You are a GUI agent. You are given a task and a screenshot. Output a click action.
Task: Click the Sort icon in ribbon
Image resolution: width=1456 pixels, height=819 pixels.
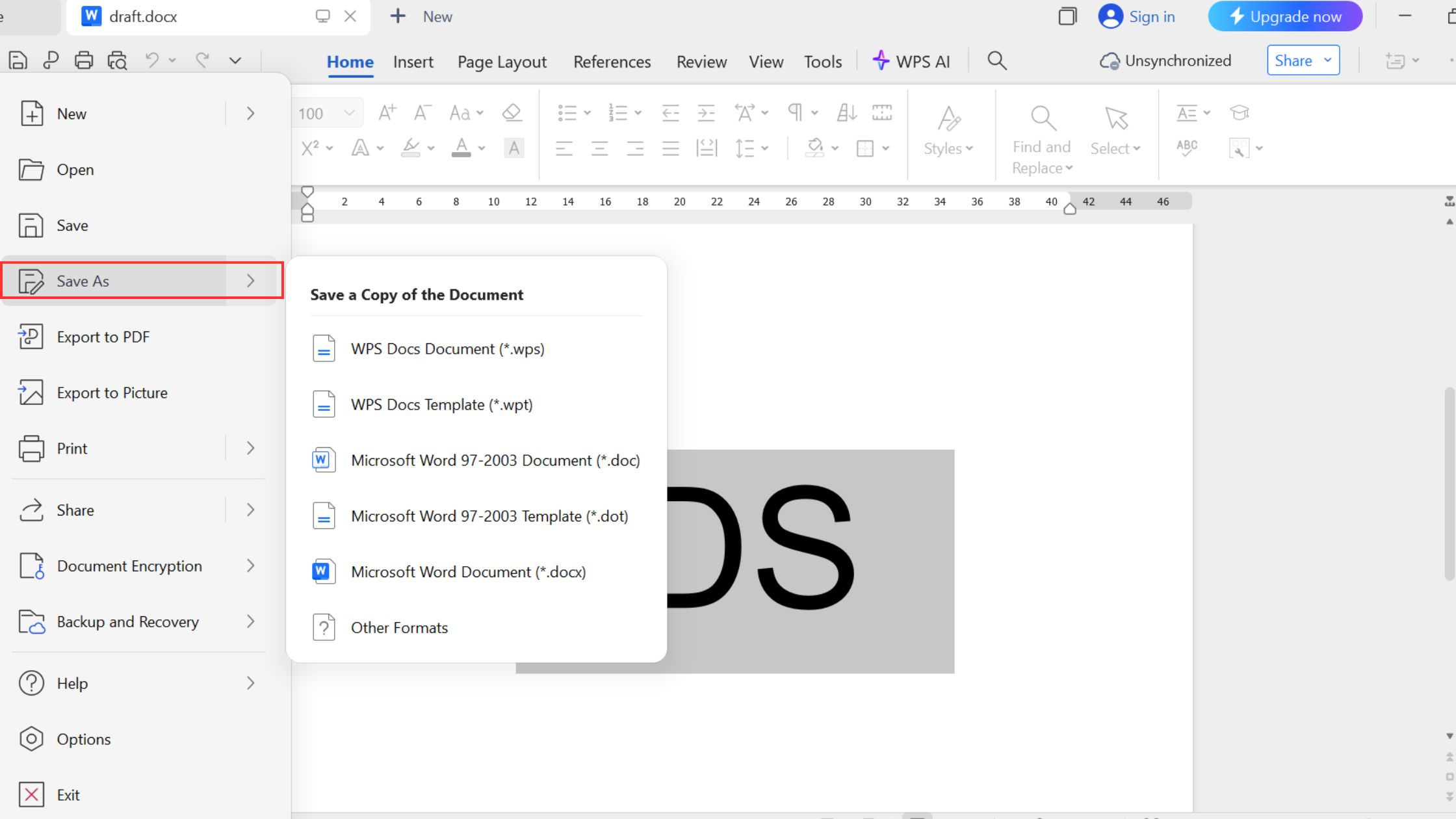point(847,112)
